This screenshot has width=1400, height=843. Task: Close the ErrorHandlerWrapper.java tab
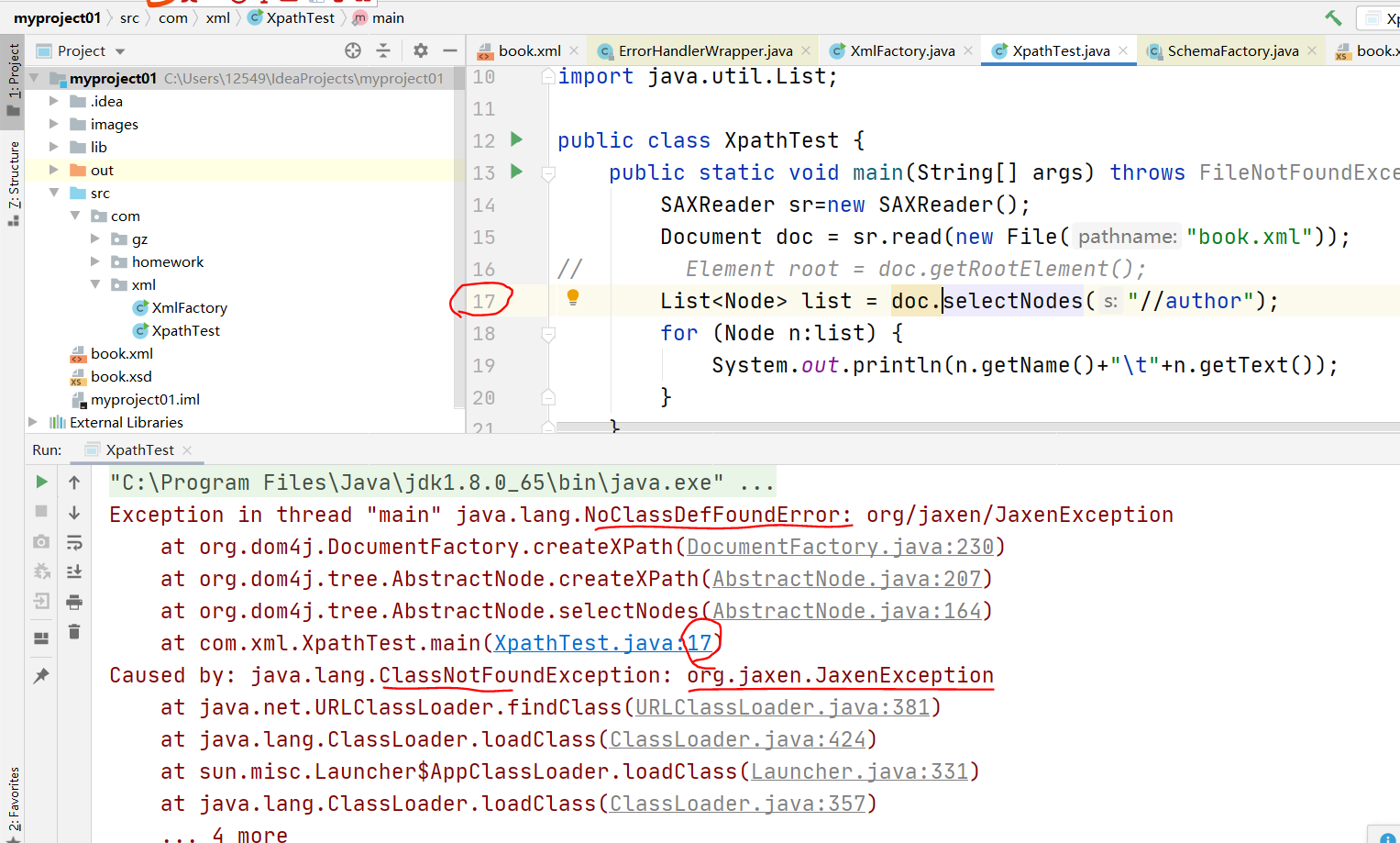[806, 50]
